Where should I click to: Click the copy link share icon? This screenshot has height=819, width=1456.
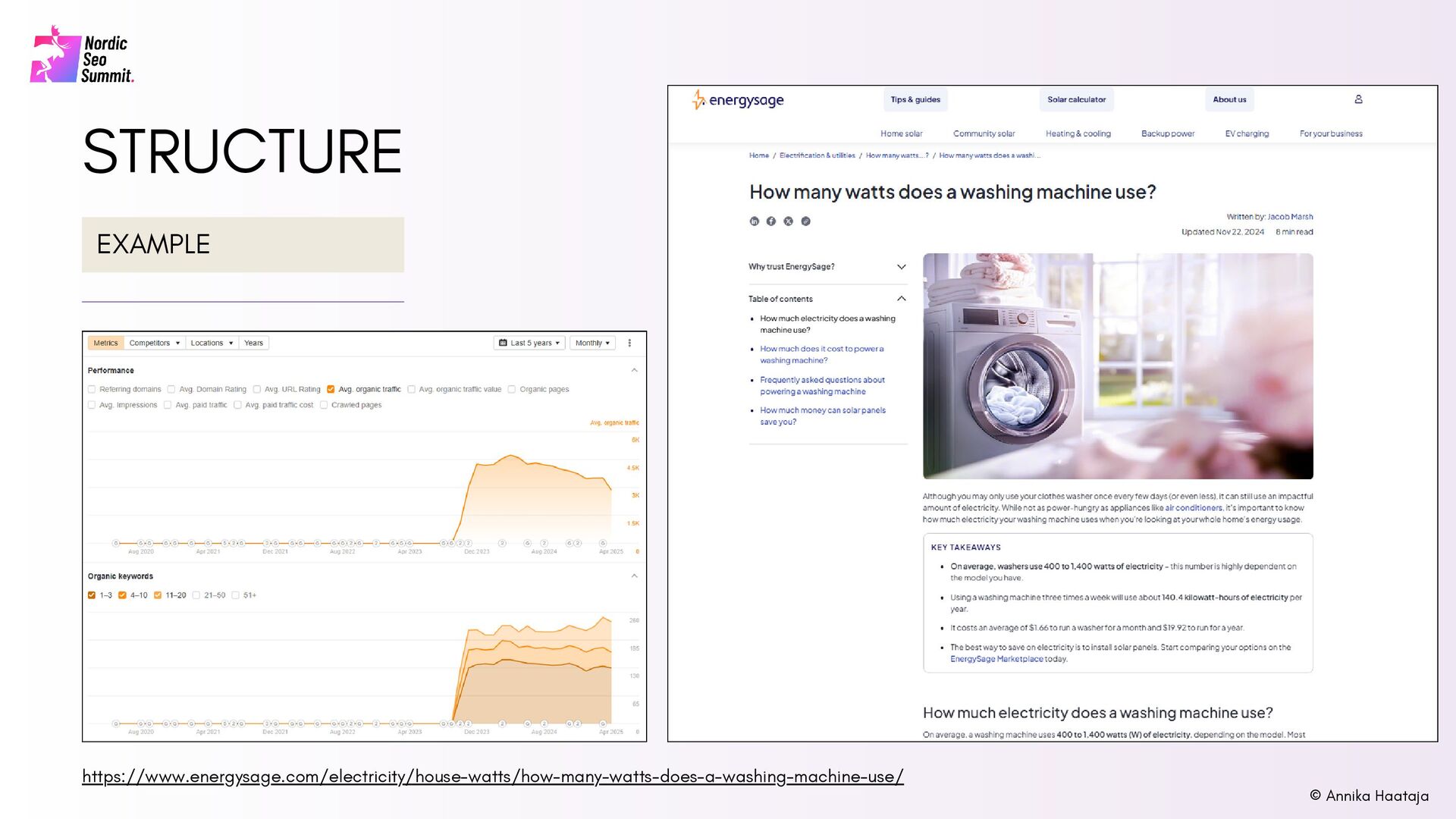[805, 221]
